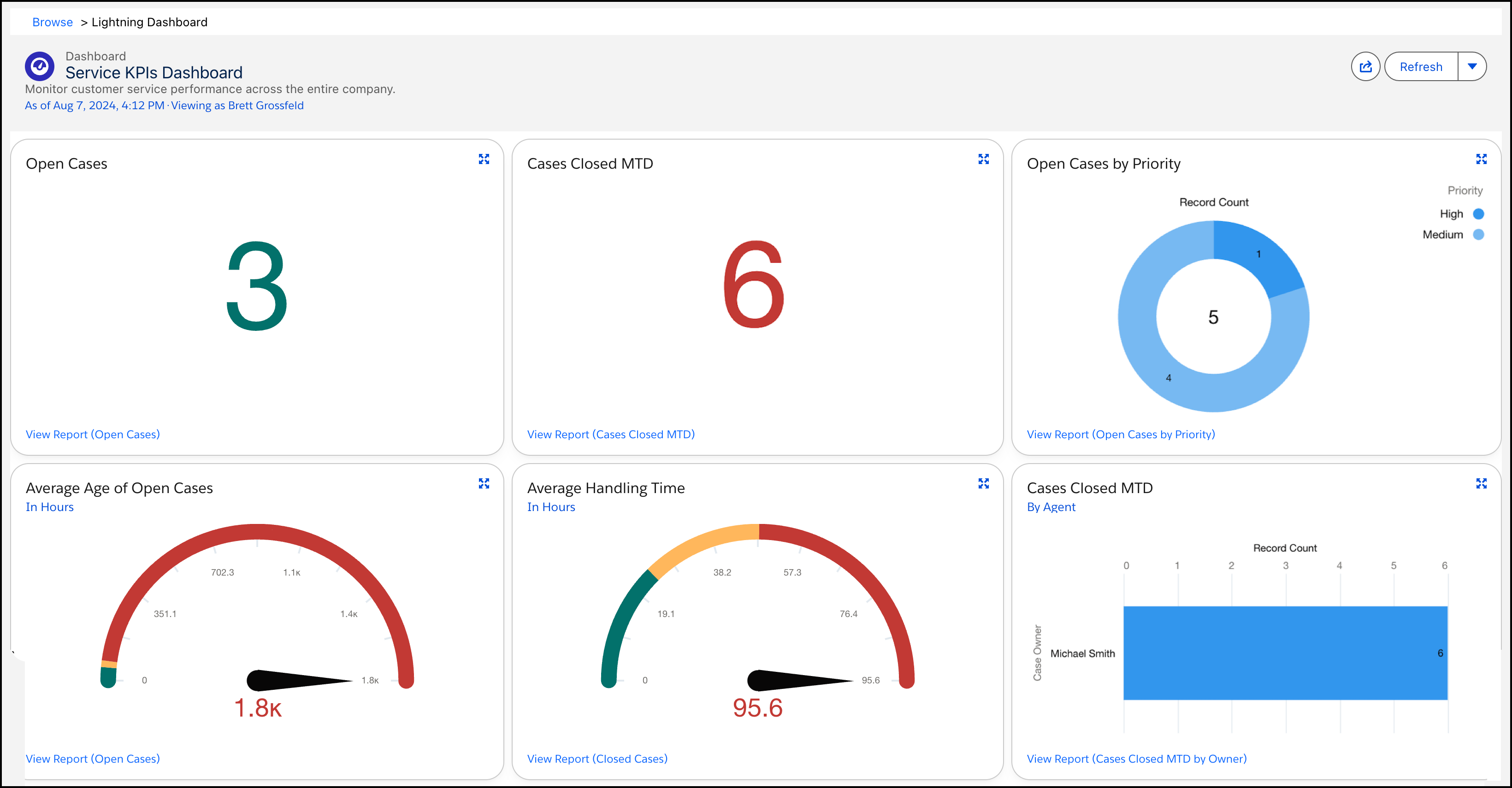The height and width of the screenshot is (788, 1512).
Task: Open View Report (Open Cases) under Average Age
Action: pos(93,759)
